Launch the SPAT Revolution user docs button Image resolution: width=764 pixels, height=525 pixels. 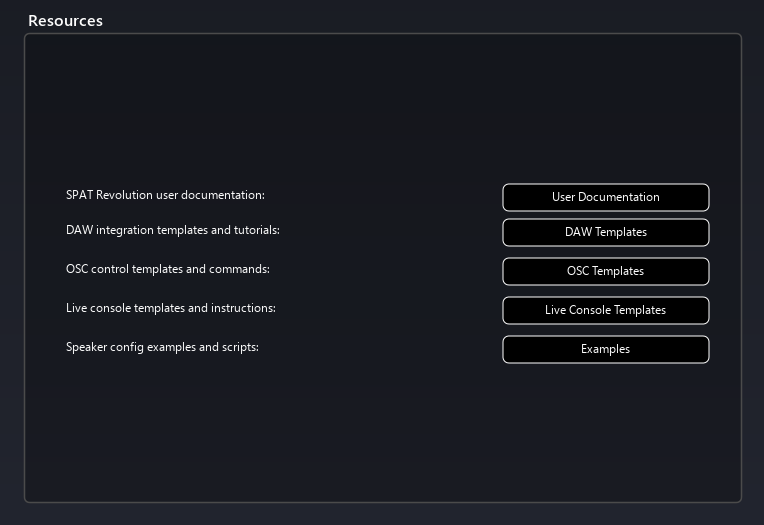pos(605,197)
